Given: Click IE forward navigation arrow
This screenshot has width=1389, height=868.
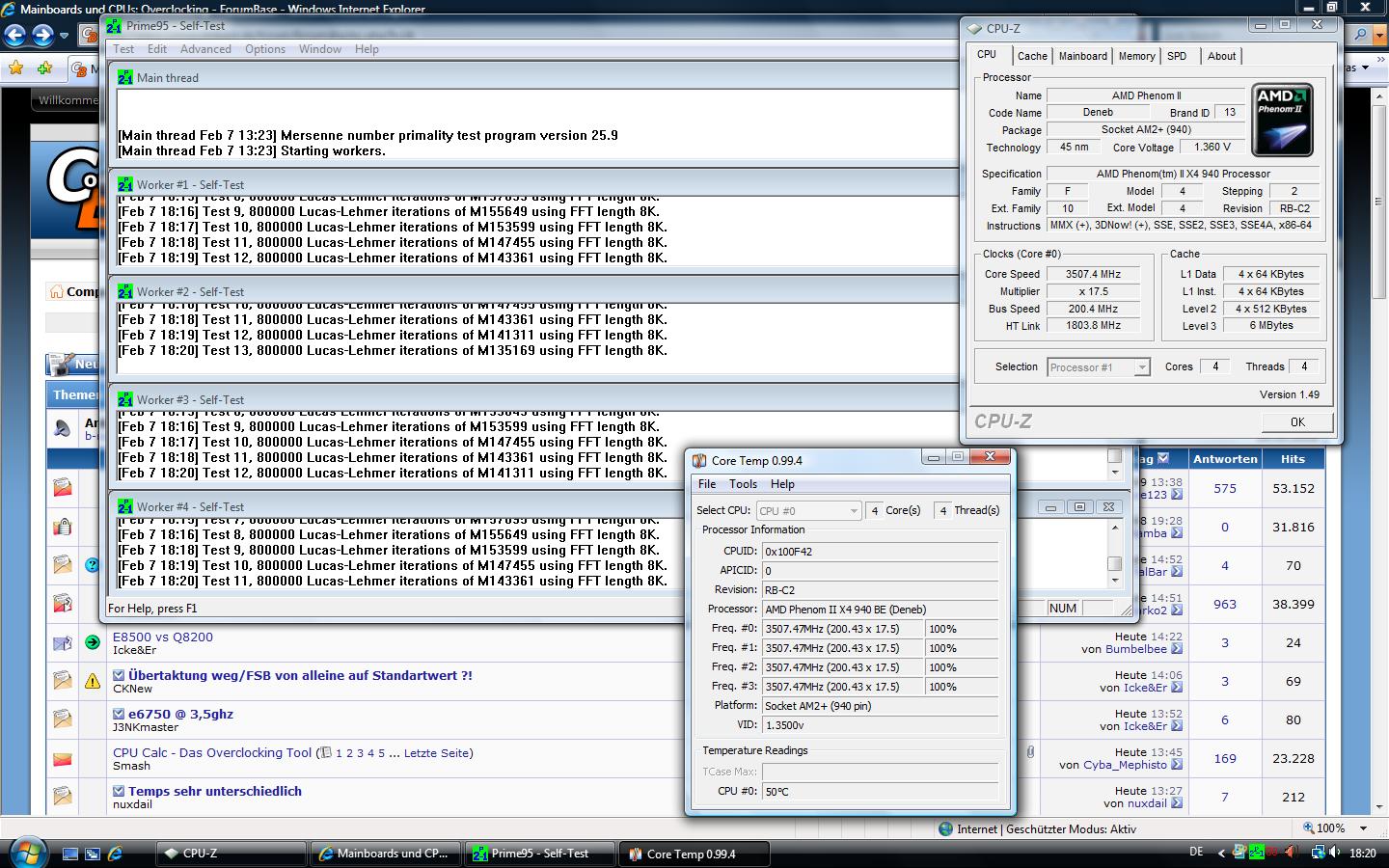Looking at the screenshot, I should [42, 36].
